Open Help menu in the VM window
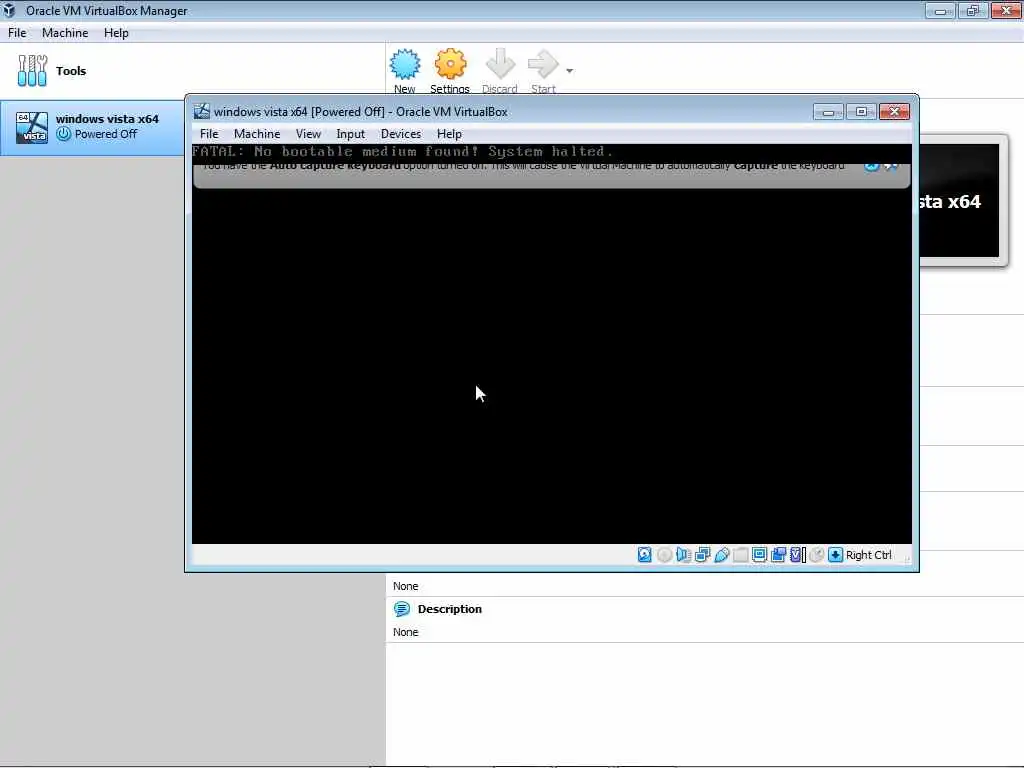This screenshot has height=768, width=1024. [x=449, y=134]
